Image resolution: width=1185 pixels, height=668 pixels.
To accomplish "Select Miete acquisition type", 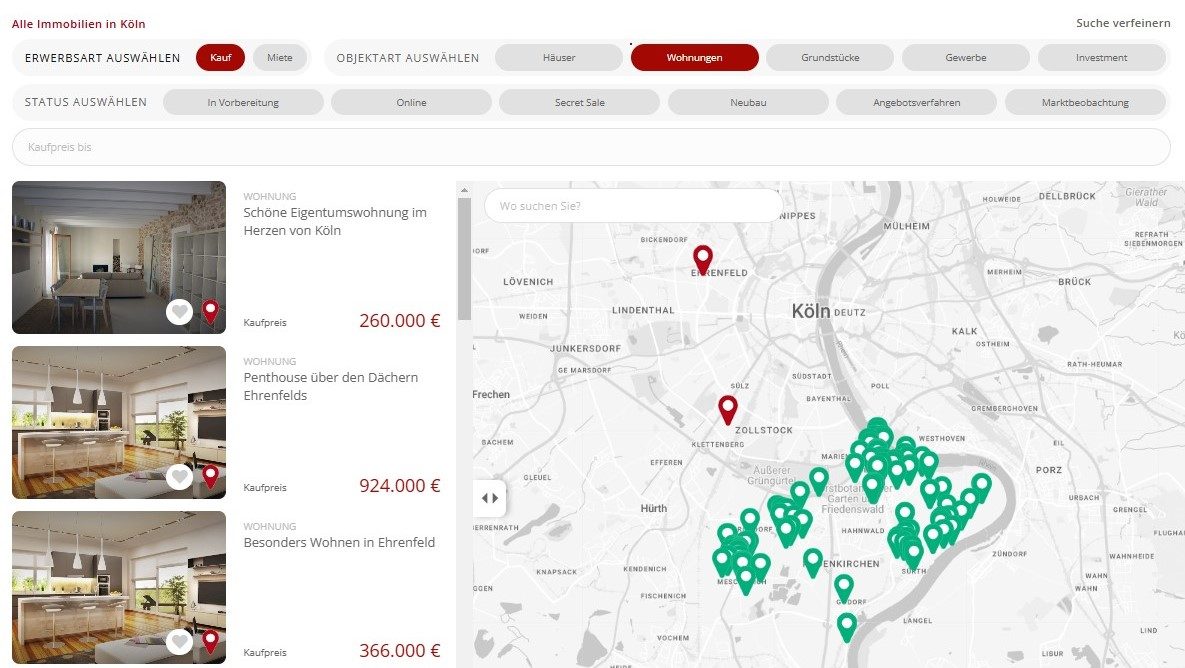I will tap(280, 57).
